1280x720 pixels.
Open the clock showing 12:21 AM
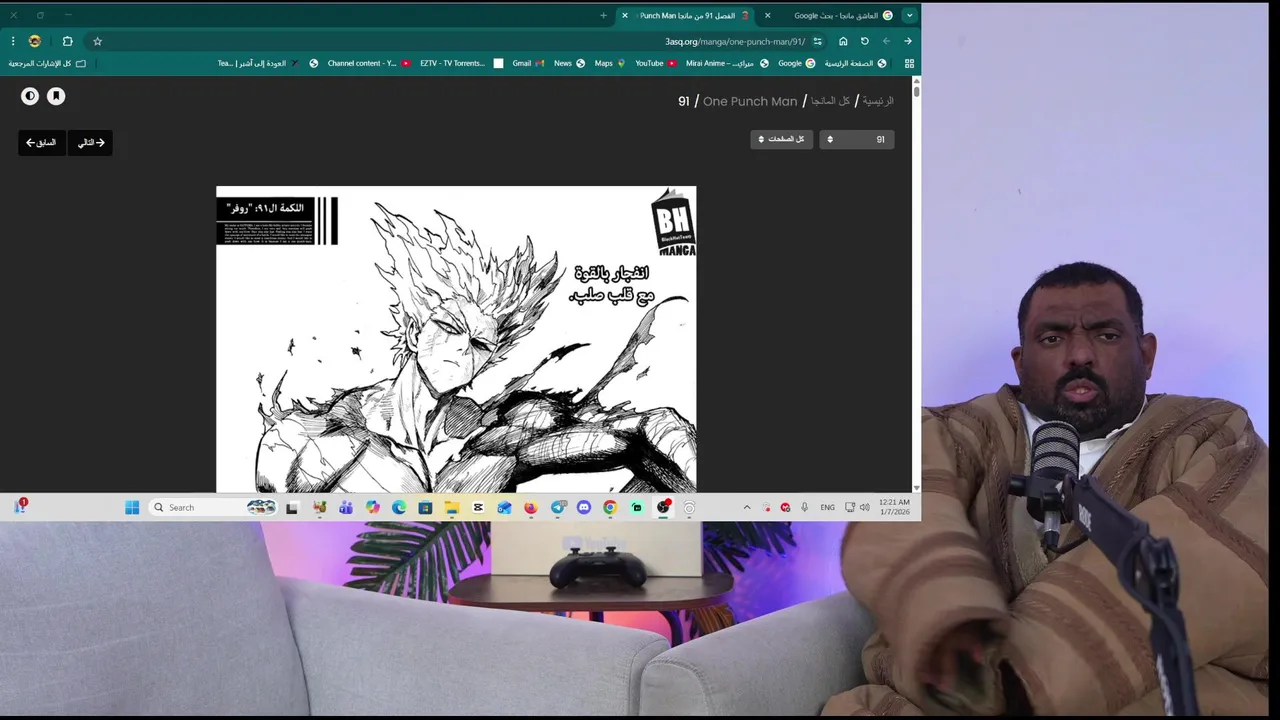click(x=895, y=507)
